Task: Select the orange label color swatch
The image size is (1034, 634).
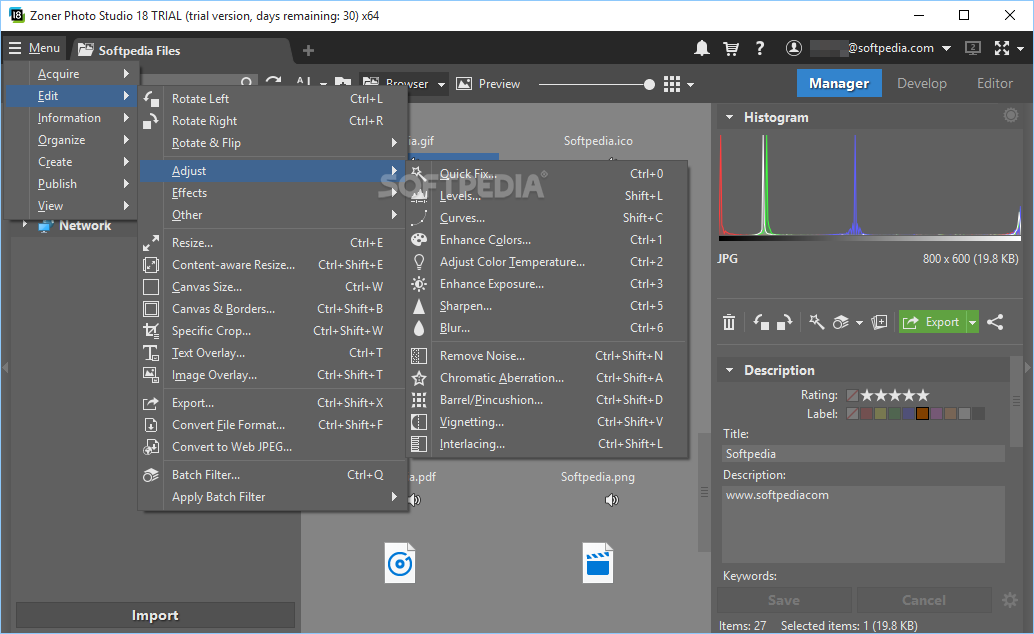Action: [x=922, y=414]
